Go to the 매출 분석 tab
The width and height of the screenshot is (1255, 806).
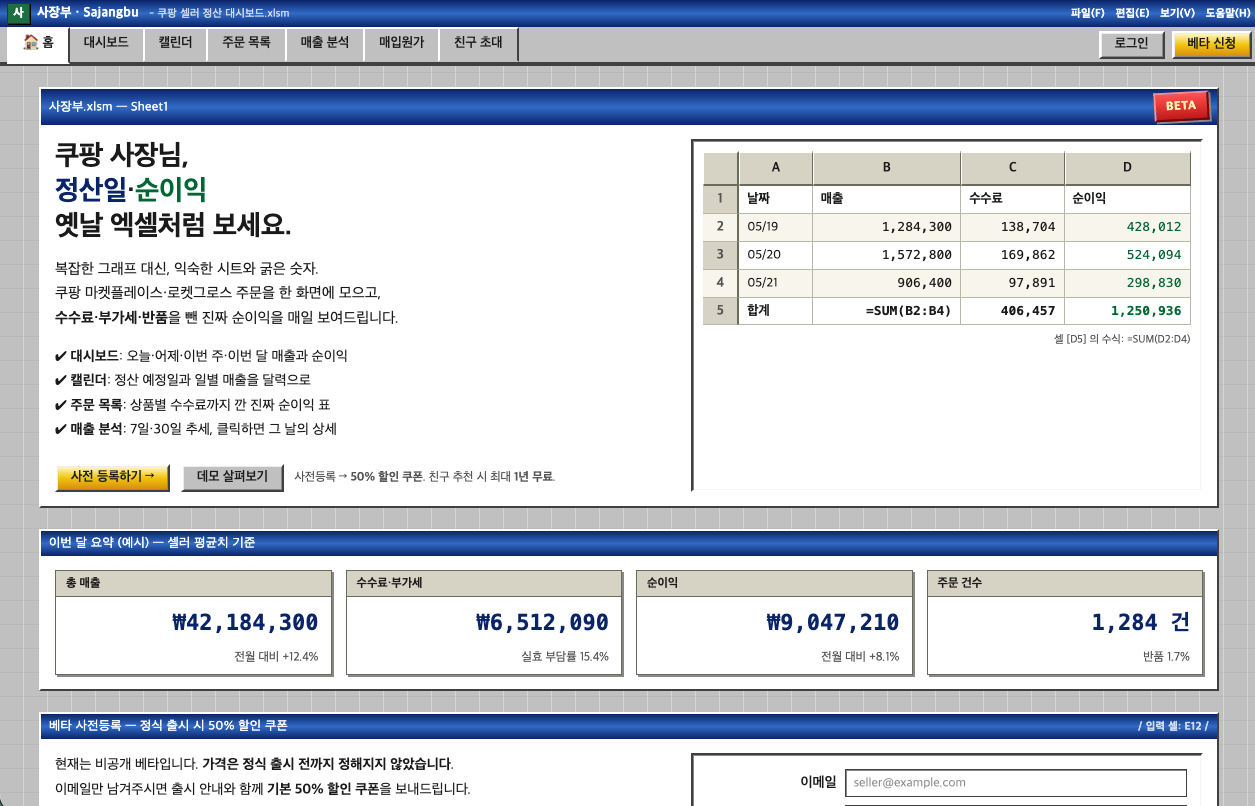coord(325,44)
